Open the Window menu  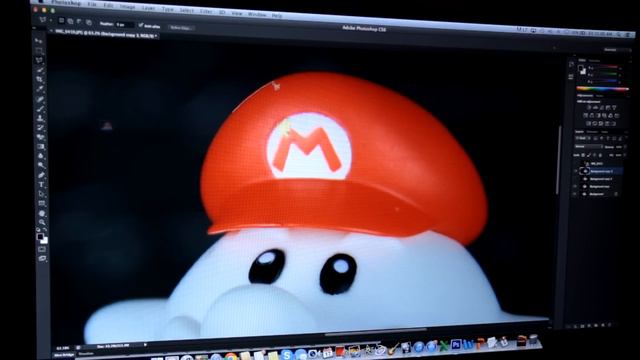[x=257, y=14]
